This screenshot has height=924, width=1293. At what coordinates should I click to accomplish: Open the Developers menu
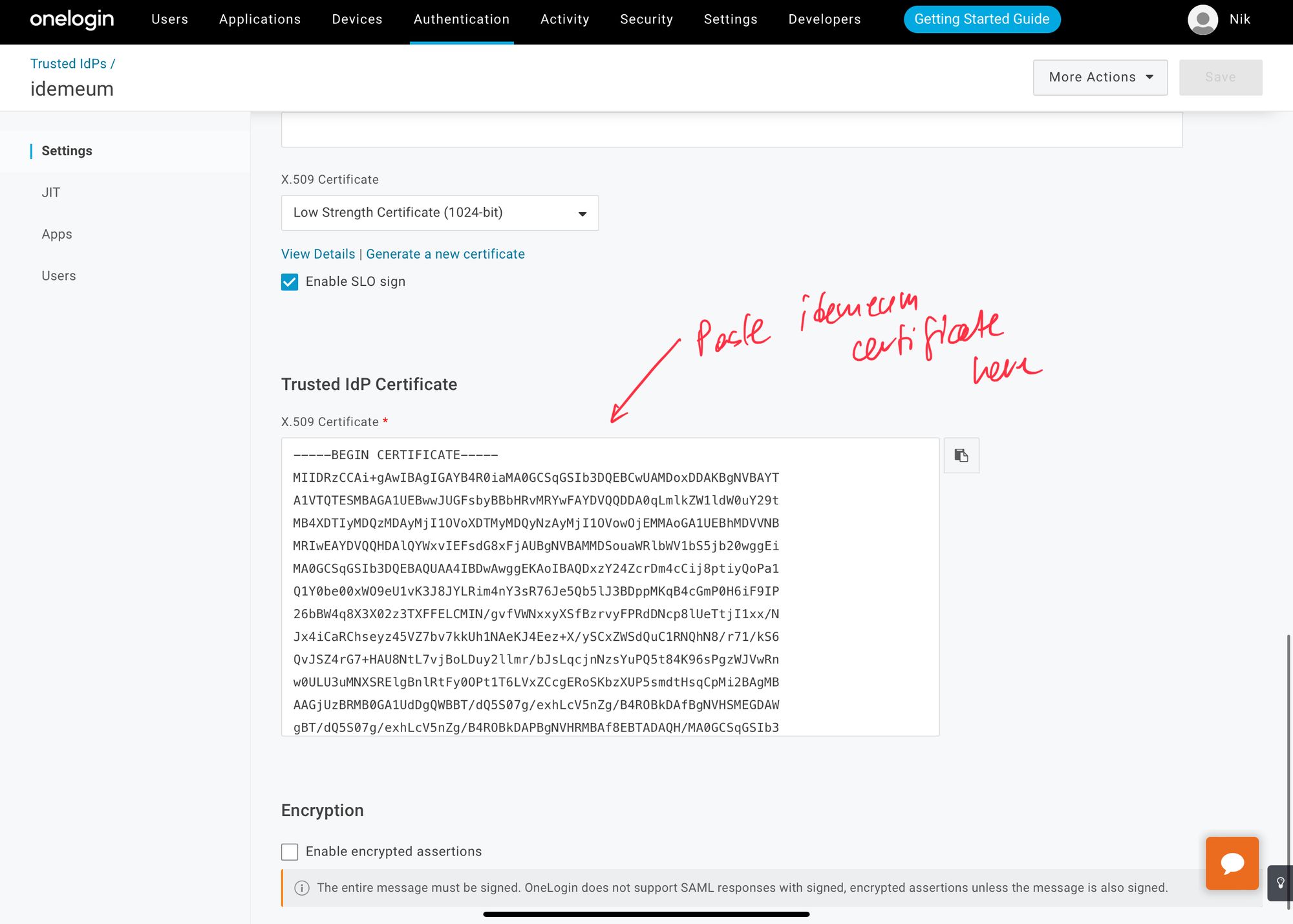click(x=824, y=19)
